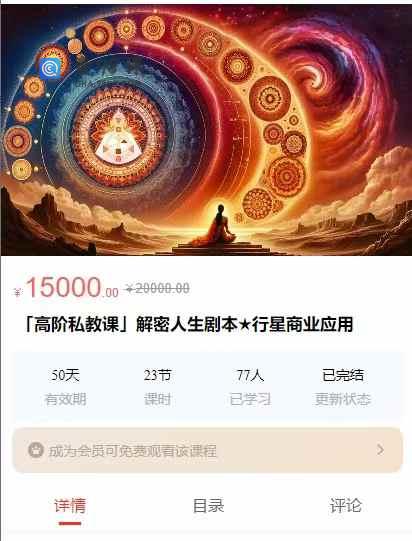Open the membership banner chevron arrow
412x541 pixels.
click(x=380, y=450)
